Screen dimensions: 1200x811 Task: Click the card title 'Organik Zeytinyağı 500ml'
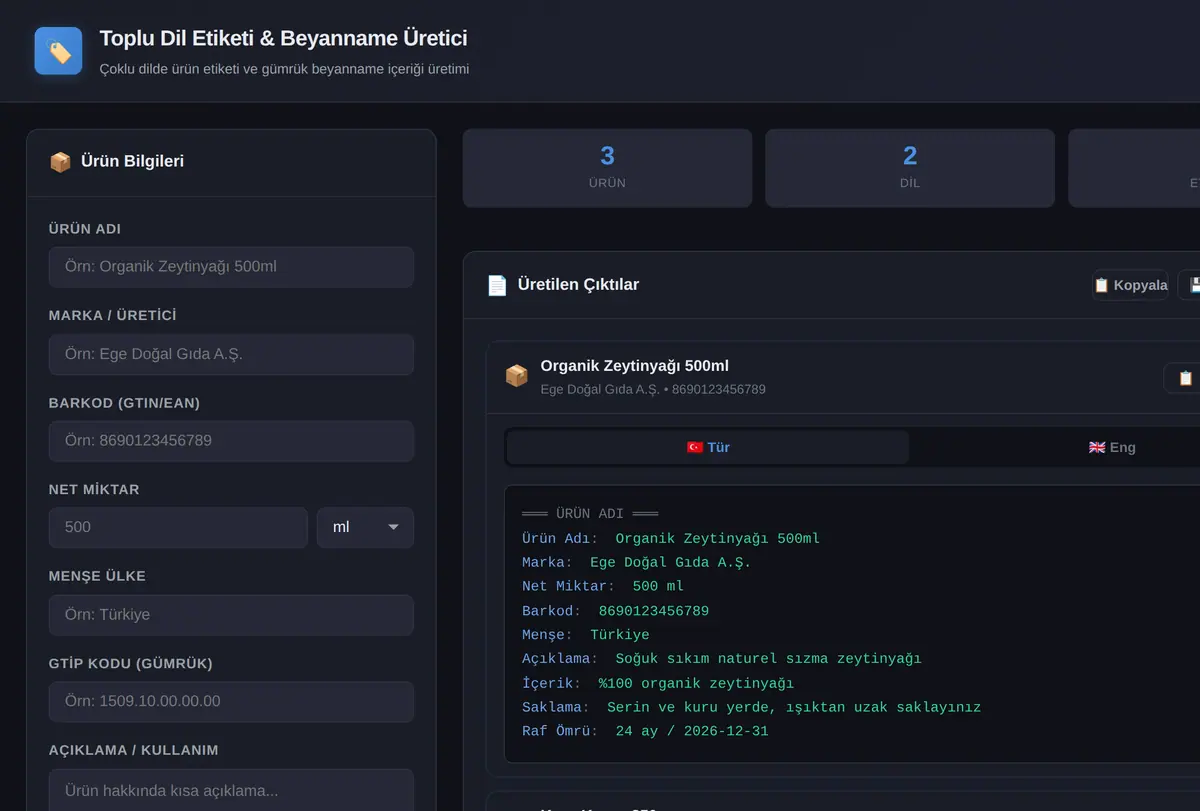(635, 366)
